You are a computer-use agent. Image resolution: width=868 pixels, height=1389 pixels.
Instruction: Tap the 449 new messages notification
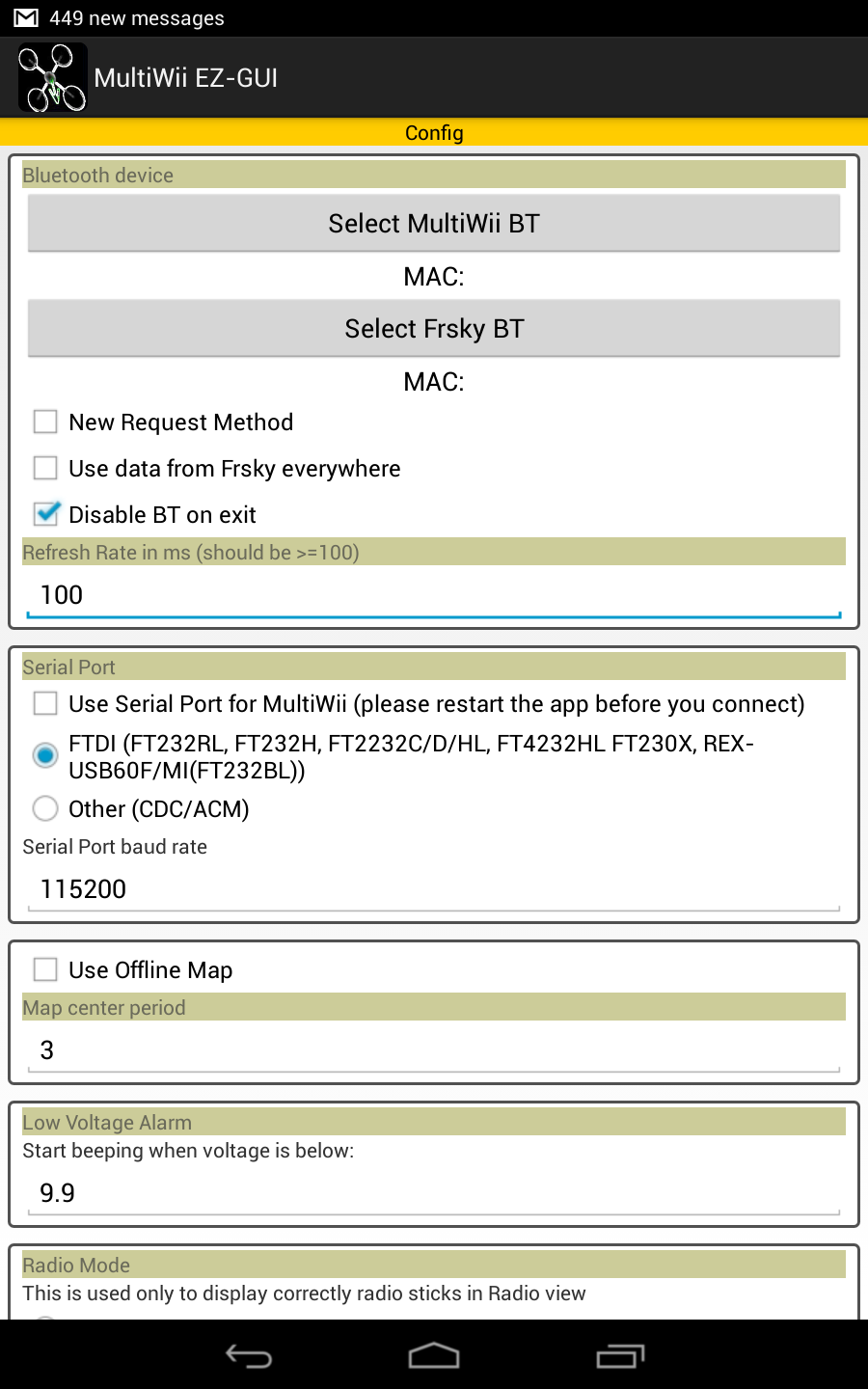point(135,16)
